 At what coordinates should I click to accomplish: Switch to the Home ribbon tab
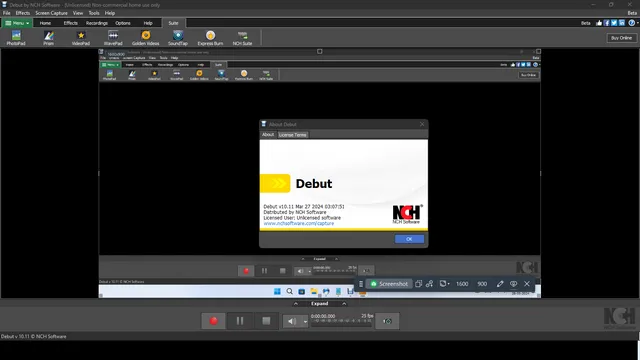point(45,23)
